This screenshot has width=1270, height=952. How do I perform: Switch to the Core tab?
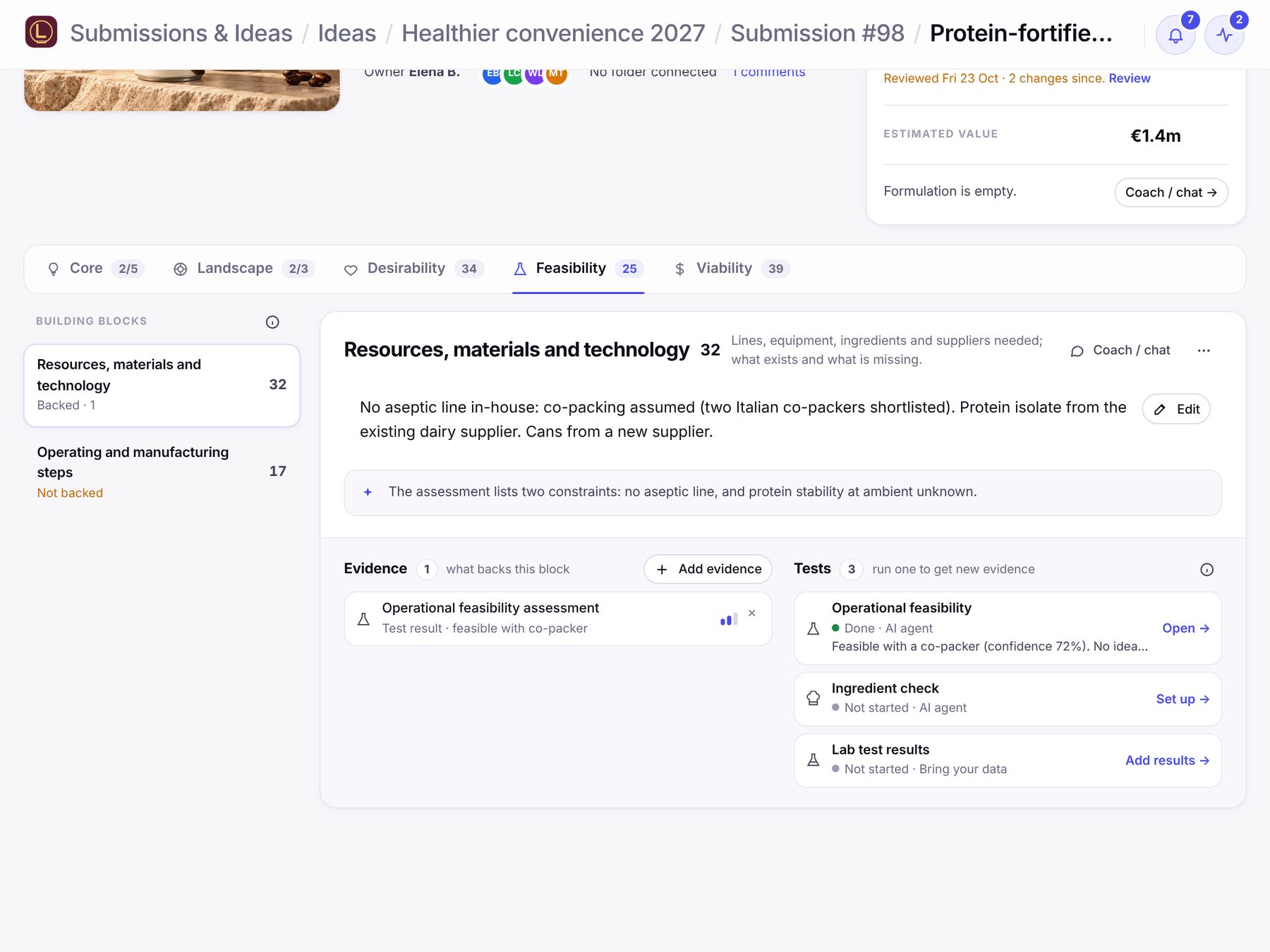point(95,269)
